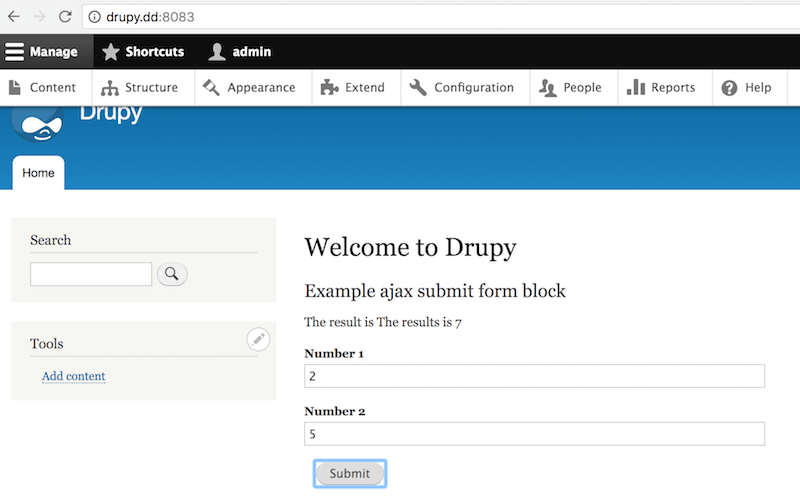Click the browser forward arrow
800x498 pixels.
[39, 17]
